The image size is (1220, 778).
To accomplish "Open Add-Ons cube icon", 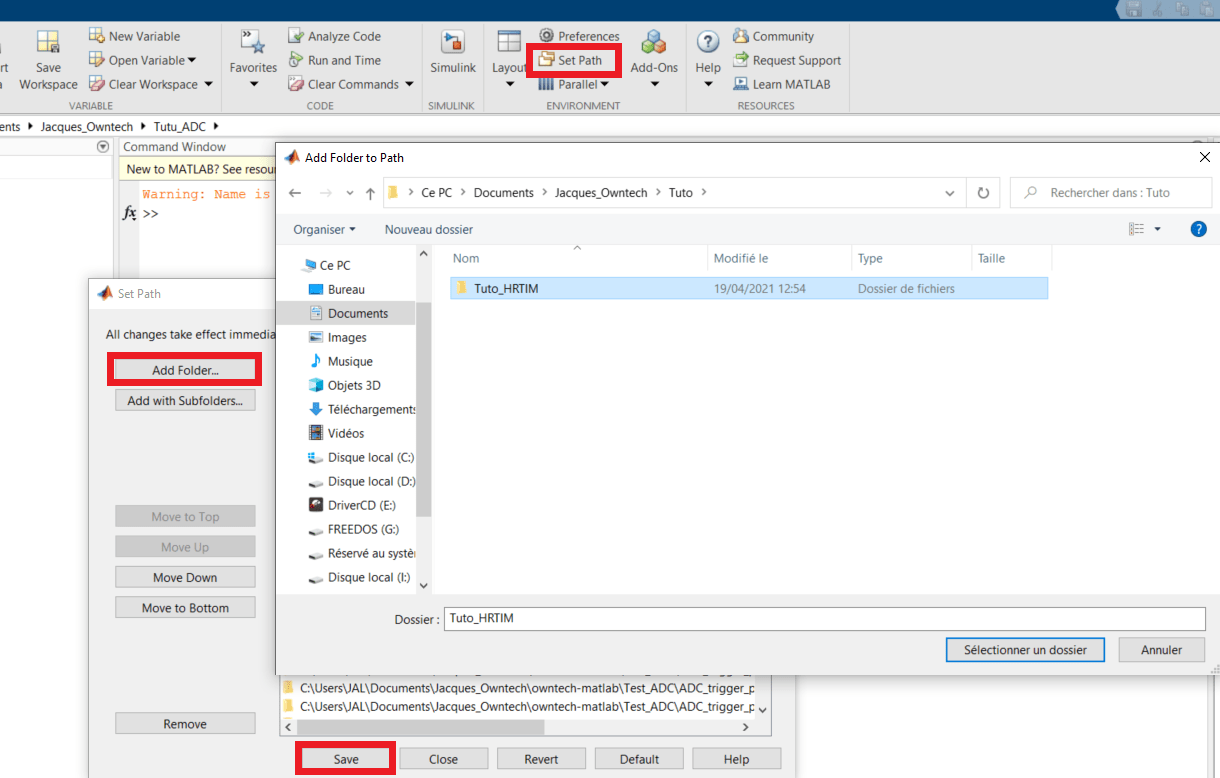I will coord(654,42).
